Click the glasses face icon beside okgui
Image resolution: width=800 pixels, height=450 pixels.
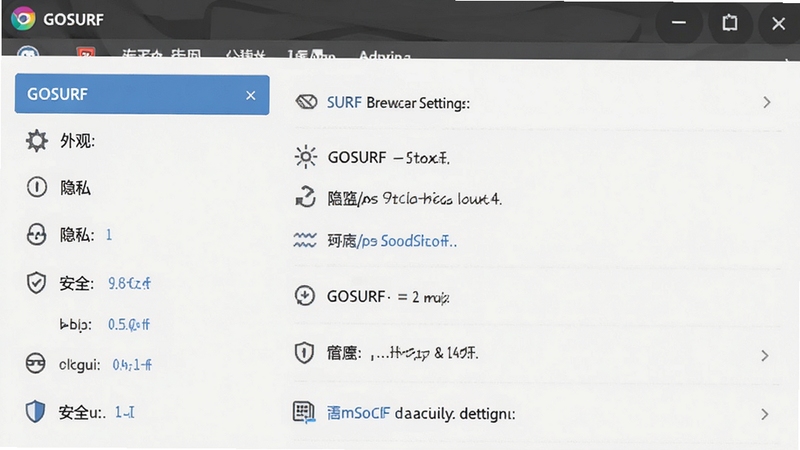(35, 364)
